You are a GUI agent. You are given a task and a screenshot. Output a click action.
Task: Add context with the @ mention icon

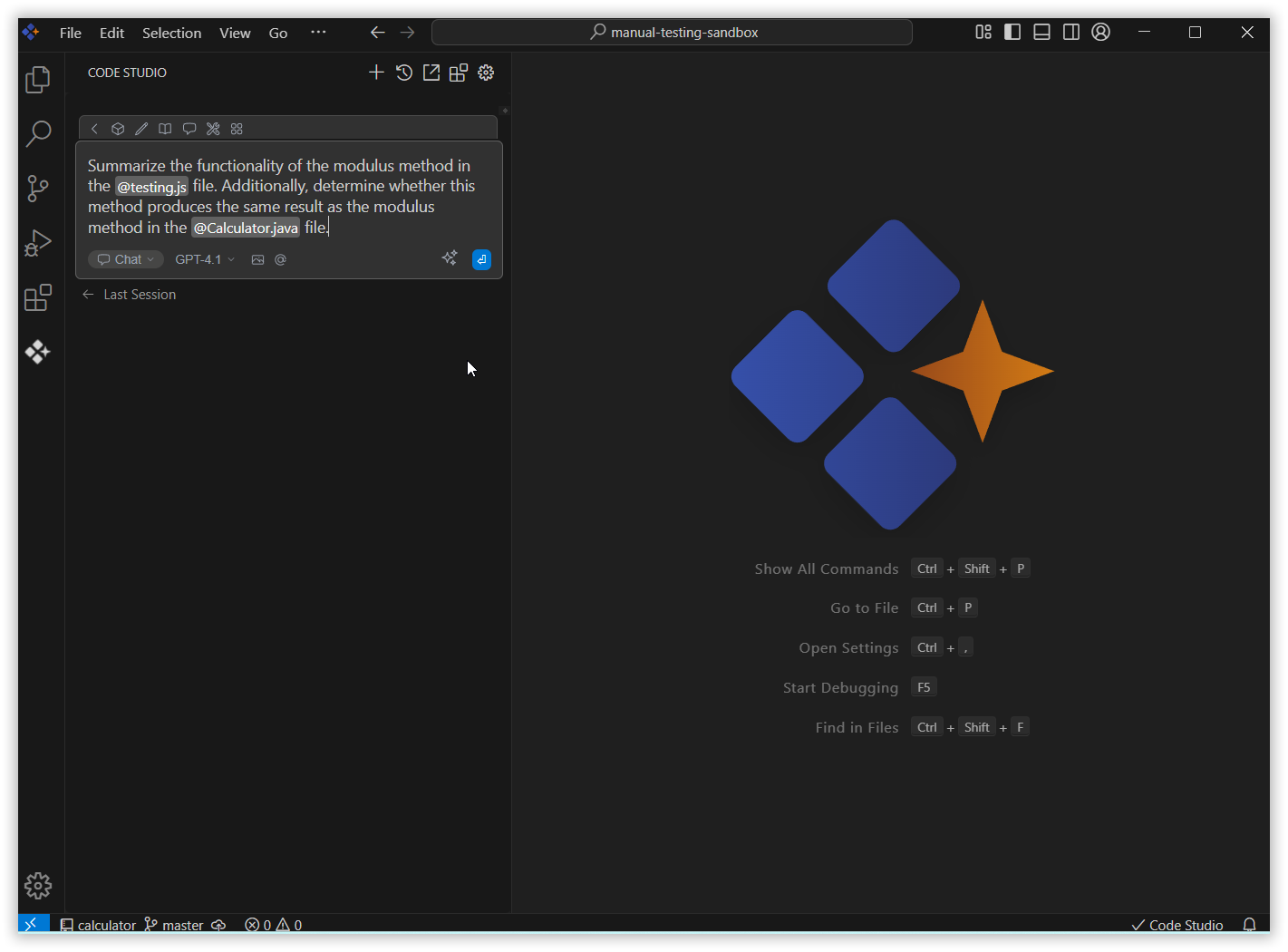[x=280, y=259]
